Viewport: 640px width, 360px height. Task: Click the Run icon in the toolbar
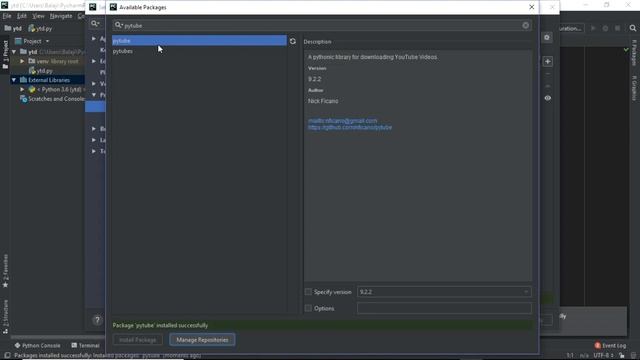[593, 28]
